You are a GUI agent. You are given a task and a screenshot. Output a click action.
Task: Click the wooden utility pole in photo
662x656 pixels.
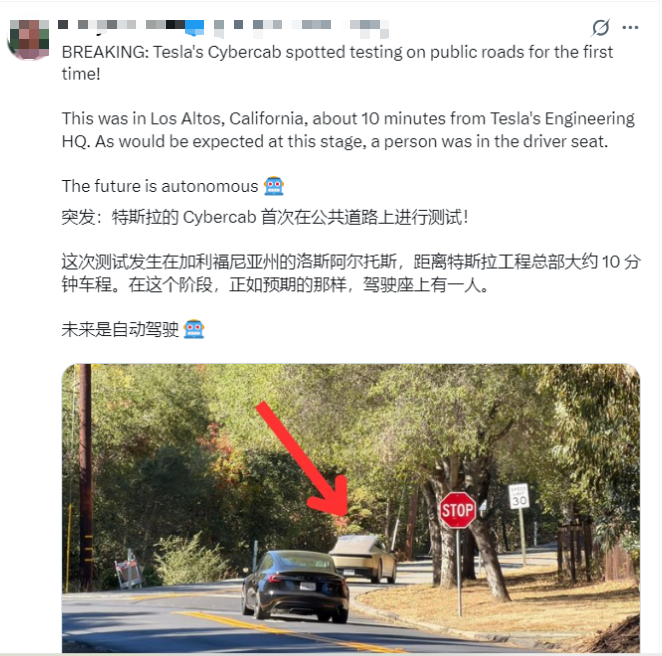(86, 477)
